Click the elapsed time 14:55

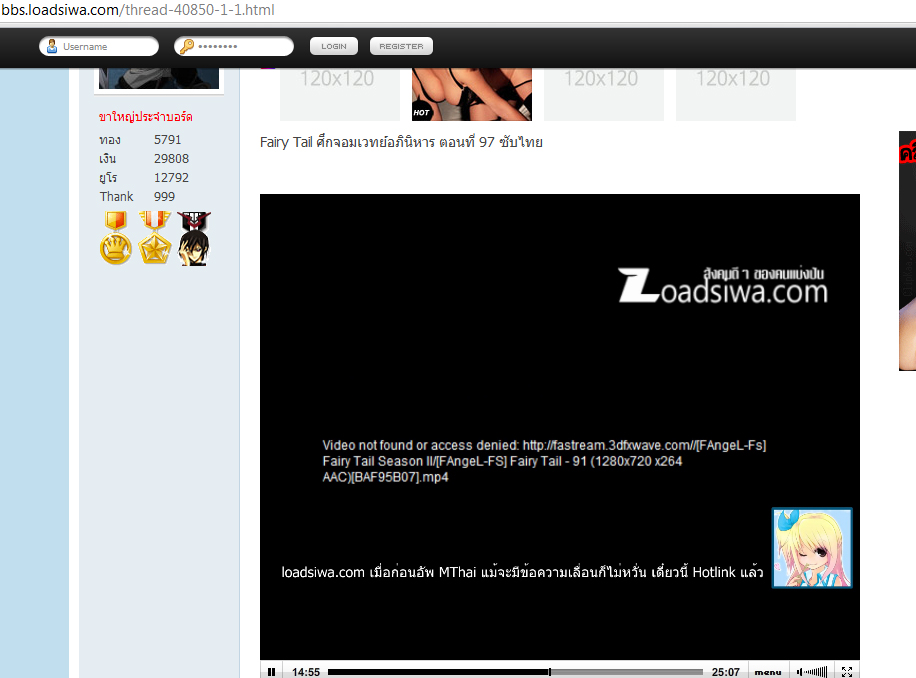pos(306,672)
